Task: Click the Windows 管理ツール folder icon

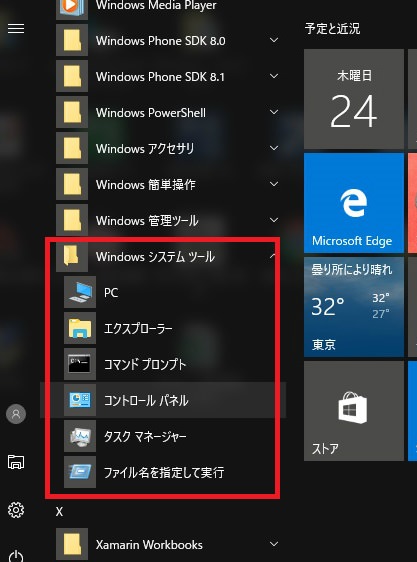Action: (x=72, y=220)
